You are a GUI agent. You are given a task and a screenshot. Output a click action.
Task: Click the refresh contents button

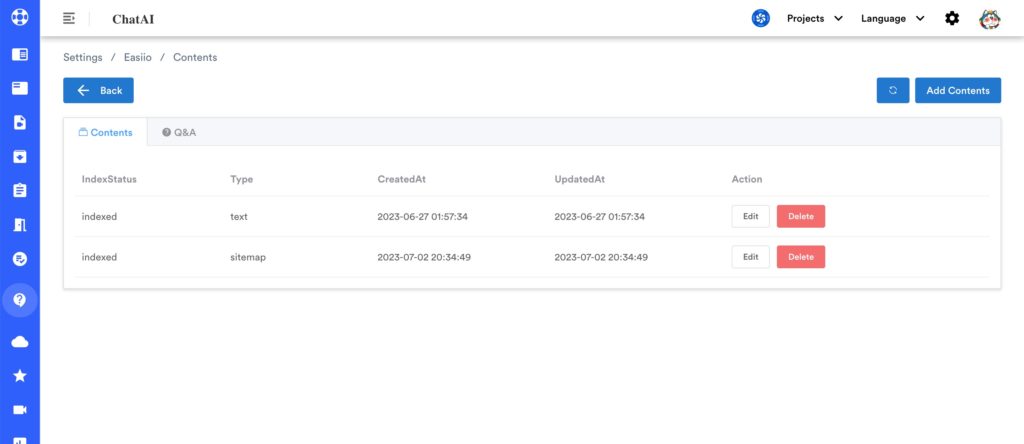pos(893,91)
